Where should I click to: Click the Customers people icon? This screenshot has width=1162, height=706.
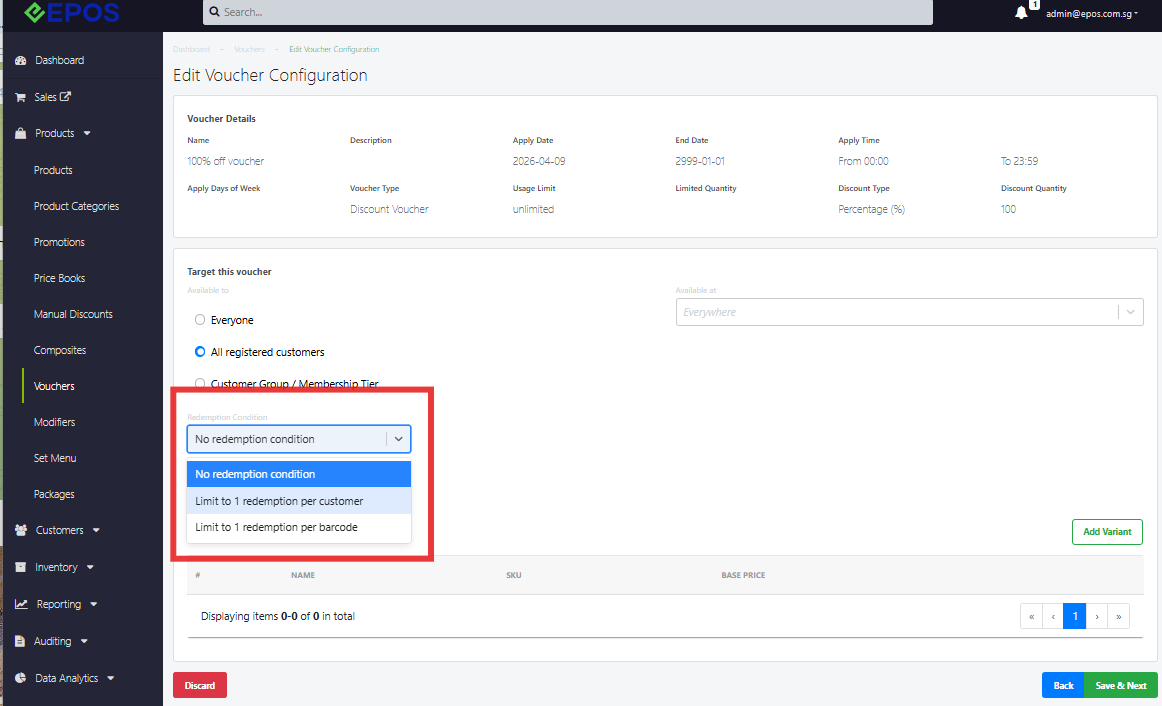pyautogui.click(x=21, y=530)
